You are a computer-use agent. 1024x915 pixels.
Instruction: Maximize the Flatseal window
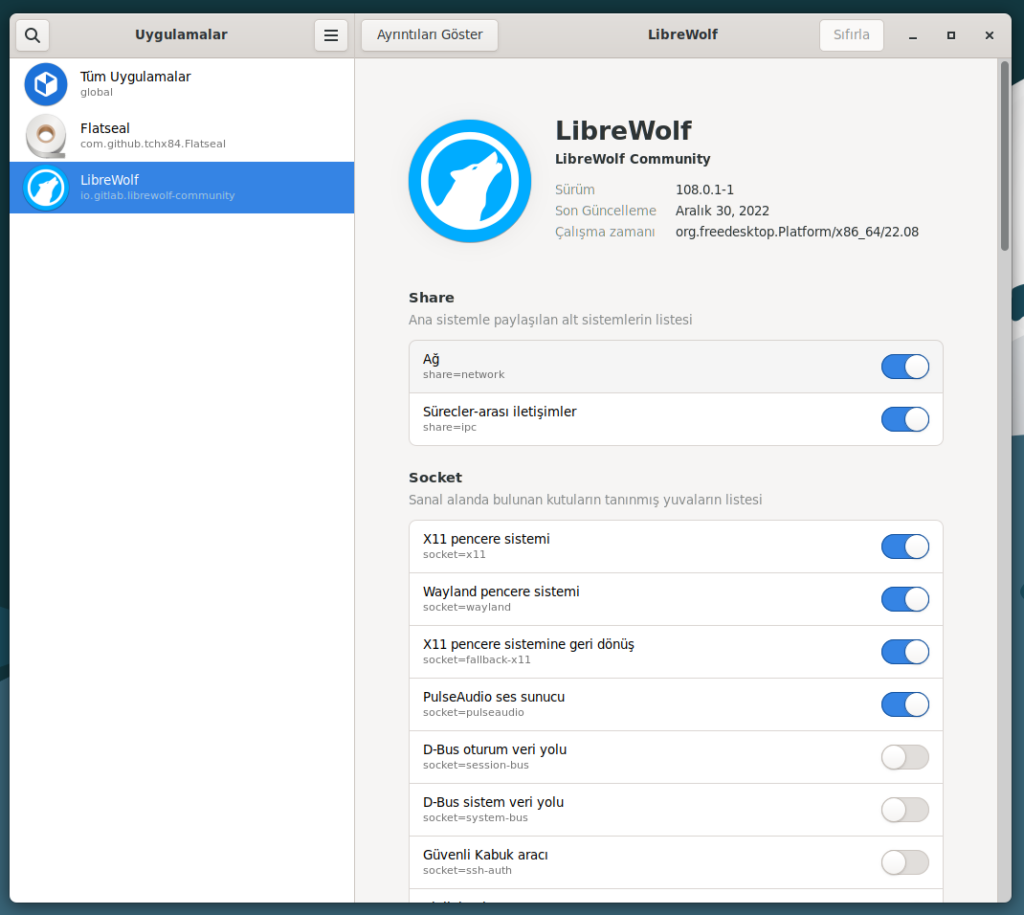[x=951, y=35]
